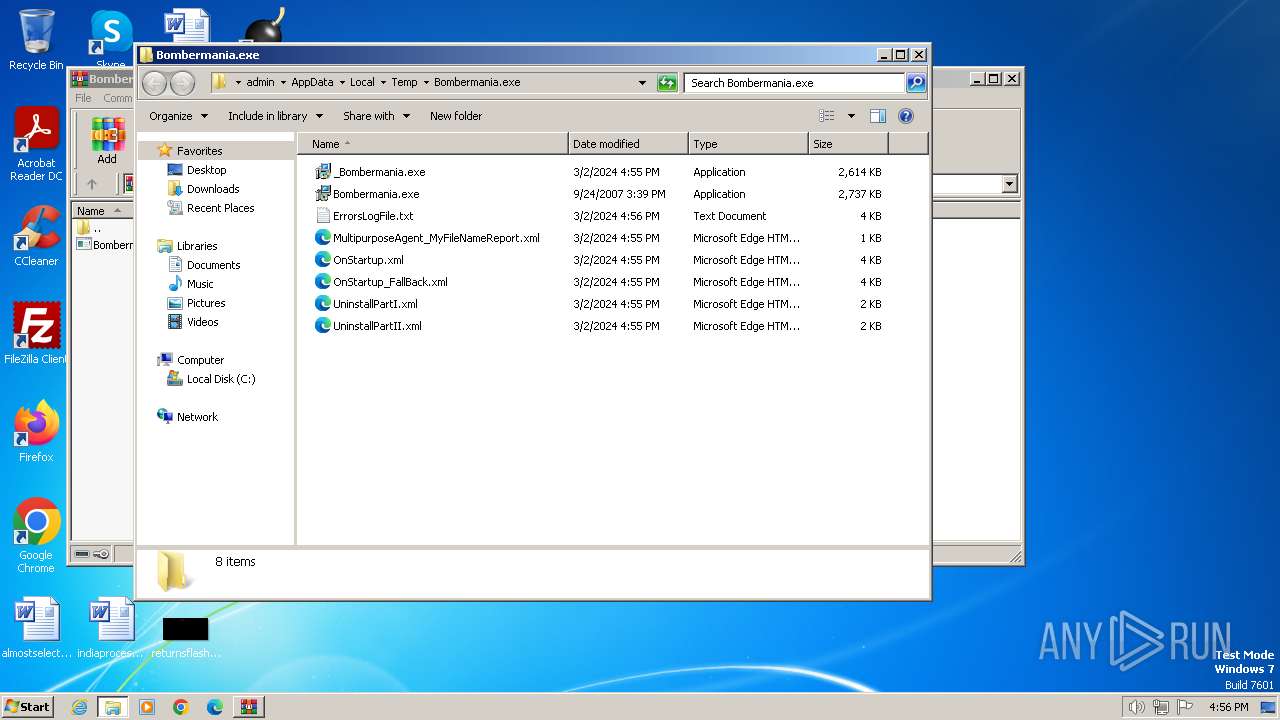Sort by the Size column header
The height and width of the screenshot is (720, 1280).
(848, 144)
